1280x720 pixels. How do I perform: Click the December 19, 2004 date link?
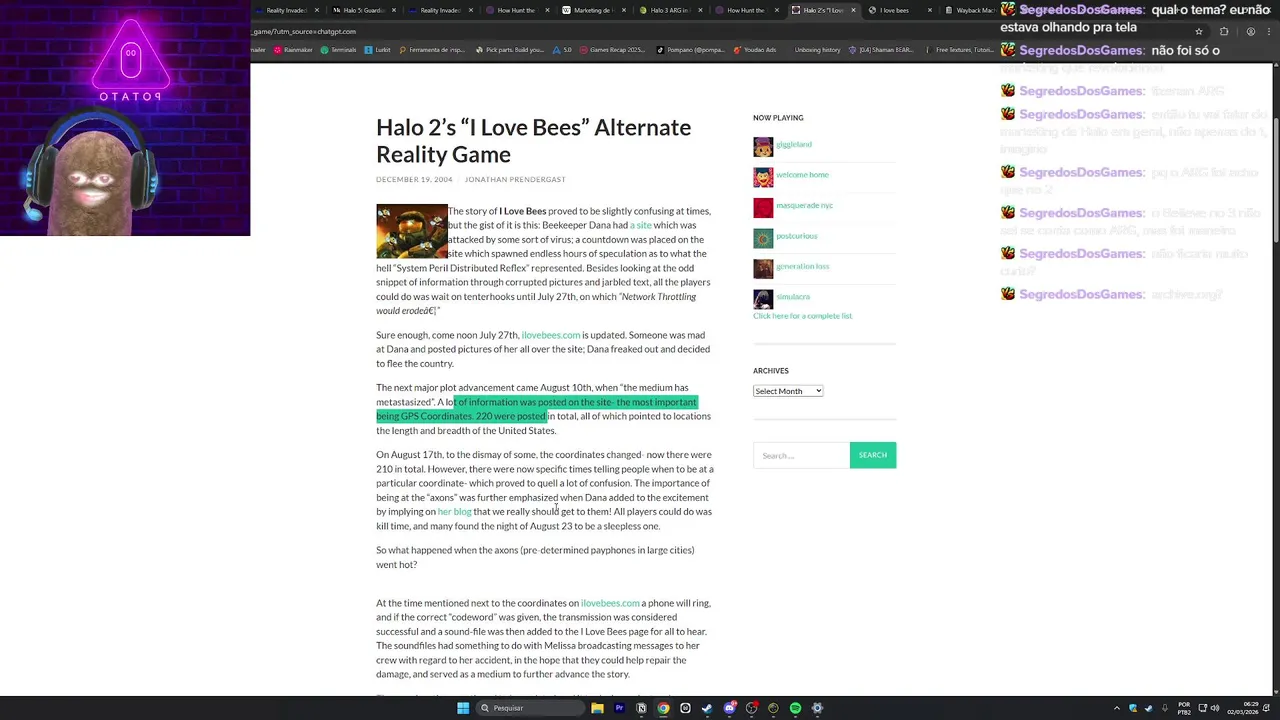coord(414,180)
